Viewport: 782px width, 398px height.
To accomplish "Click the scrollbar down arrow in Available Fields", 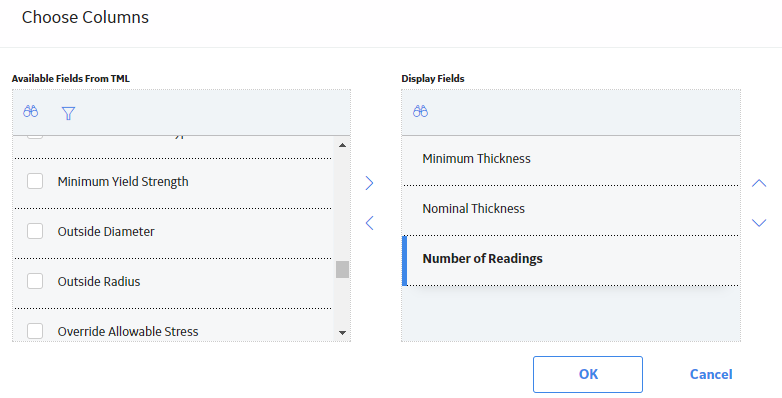I will (342, 333).
